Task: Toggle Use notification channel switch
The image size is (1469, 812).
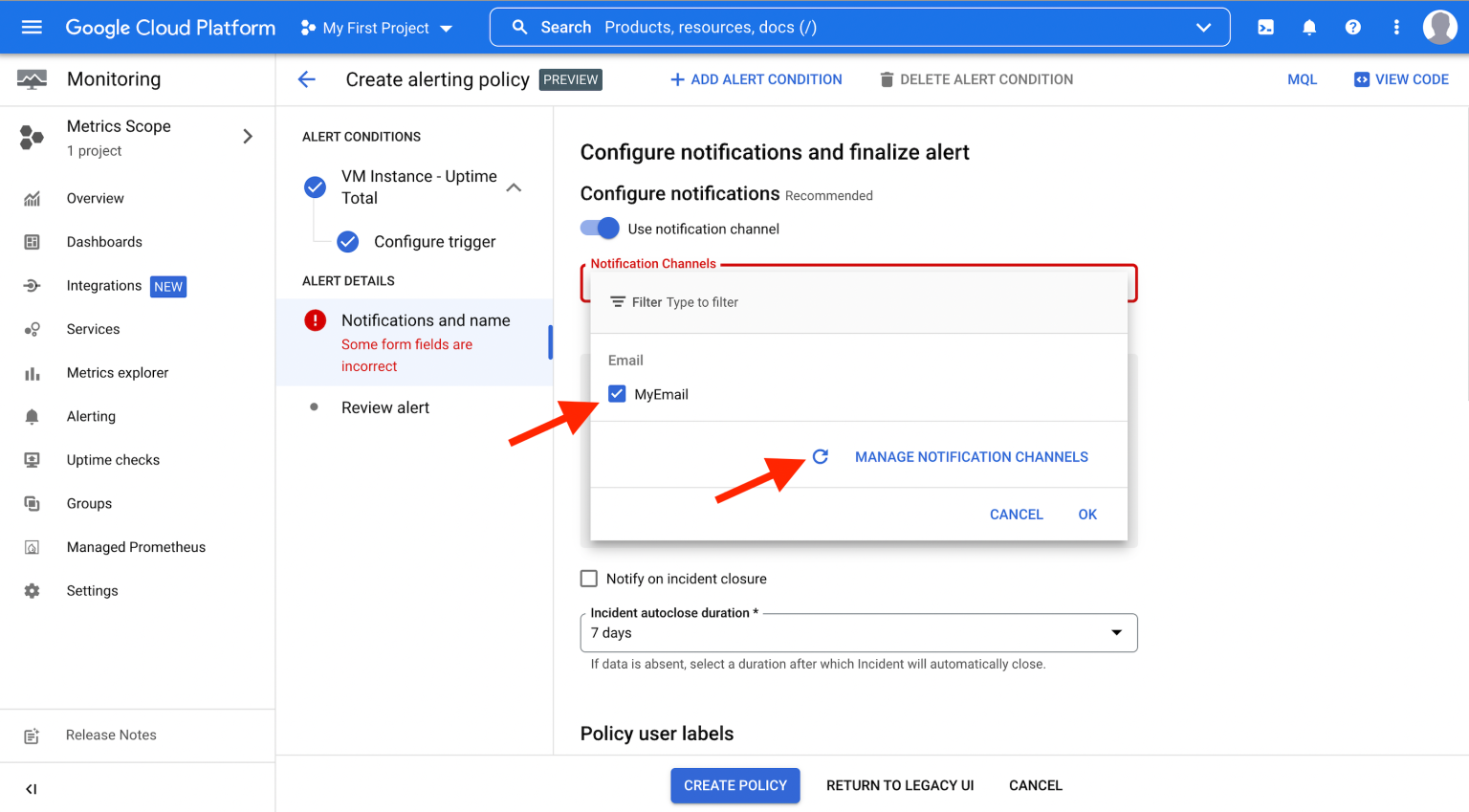Action: (600, 229)
